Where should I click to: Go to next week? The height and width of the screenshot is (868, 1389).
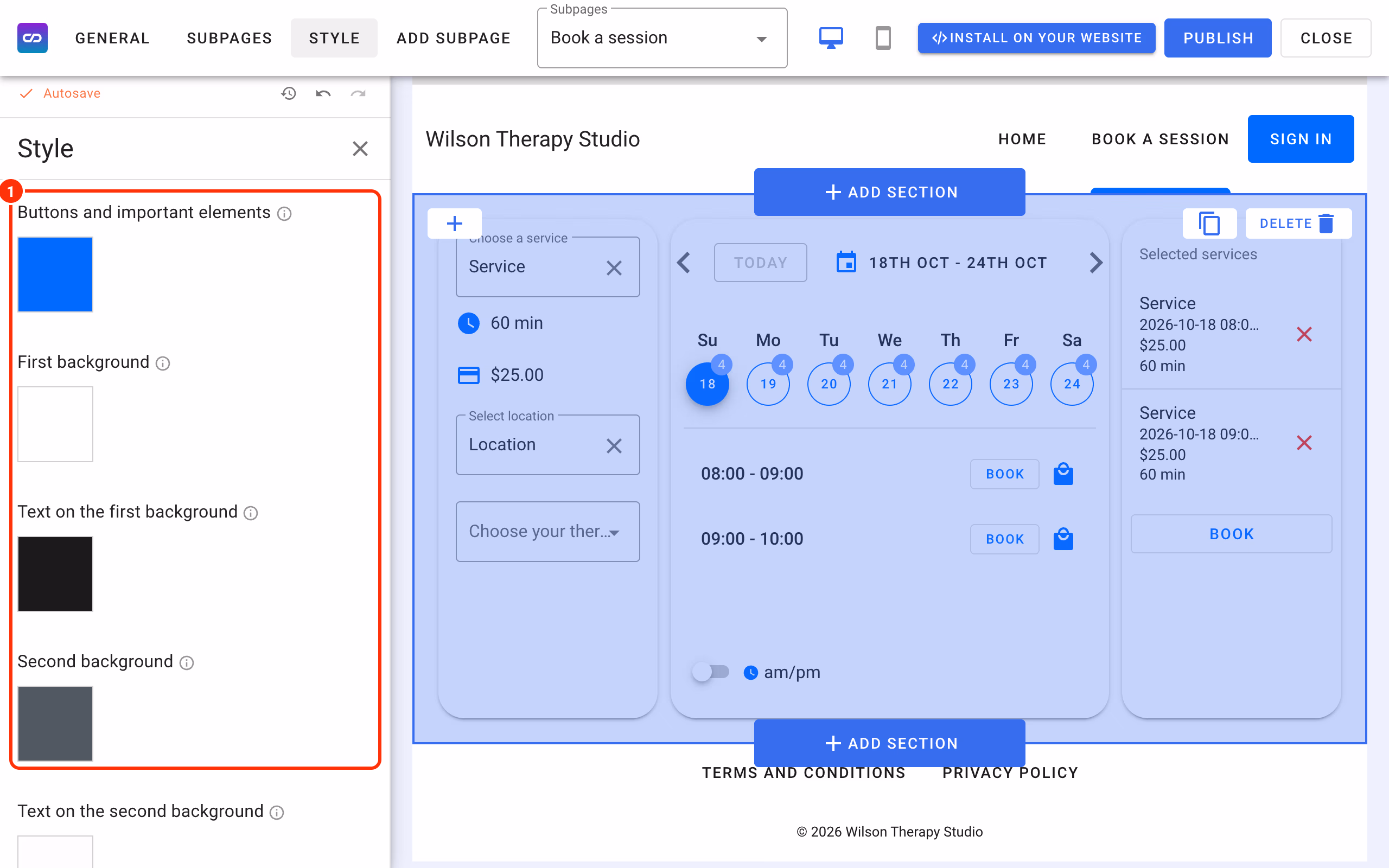[x=1095, y=263]
